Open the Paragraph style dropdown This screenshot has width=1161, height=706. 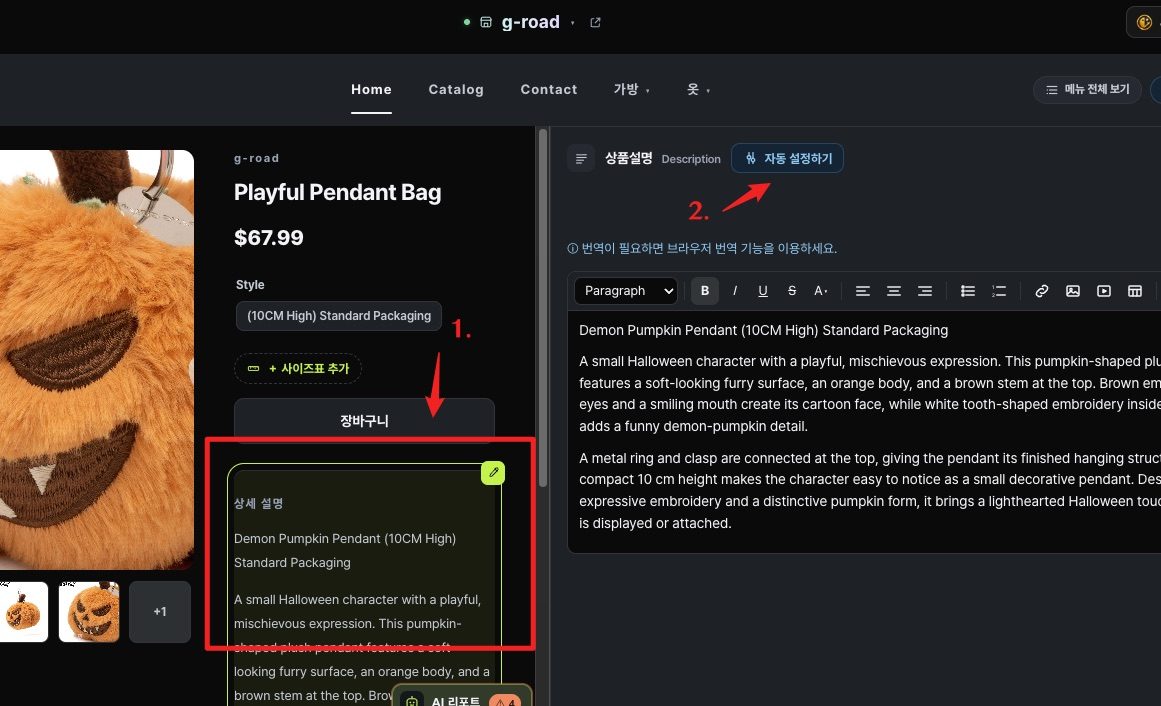(x=626, y=290)
